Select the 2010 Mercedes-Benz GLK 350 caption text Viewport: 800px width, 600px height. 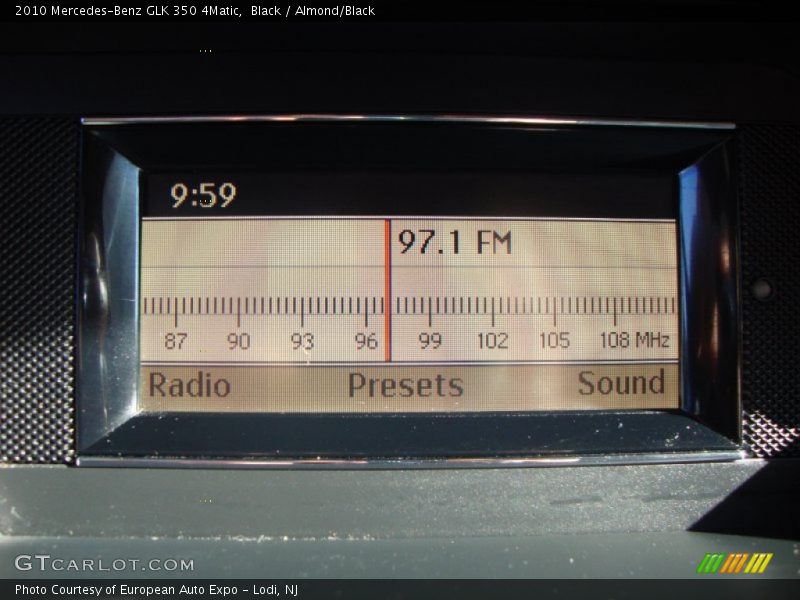(x=195, y=11)
